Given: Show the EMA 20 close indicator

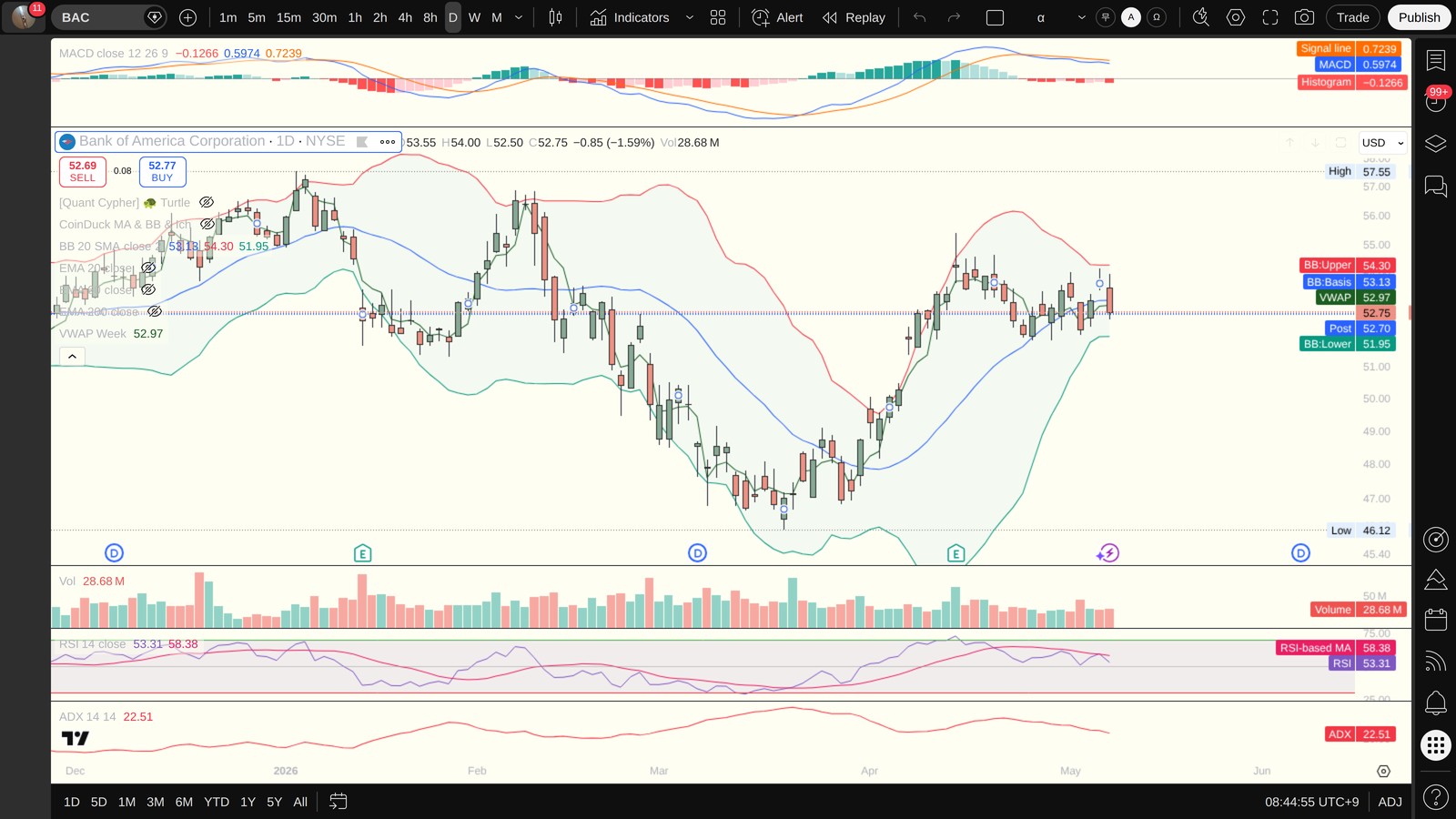Looking at the screenshot, I should point(148,268).
